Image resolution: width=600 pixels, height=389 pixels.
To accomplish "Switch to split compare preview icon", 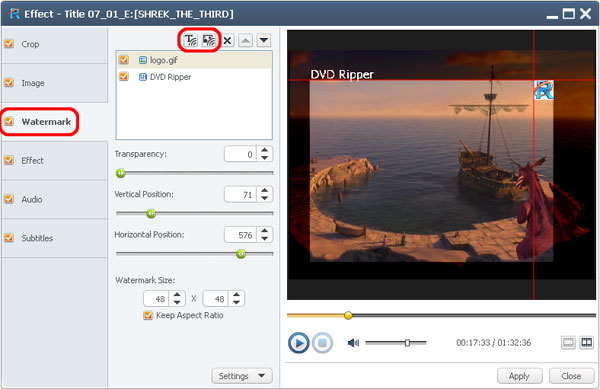I will point(587,342).
